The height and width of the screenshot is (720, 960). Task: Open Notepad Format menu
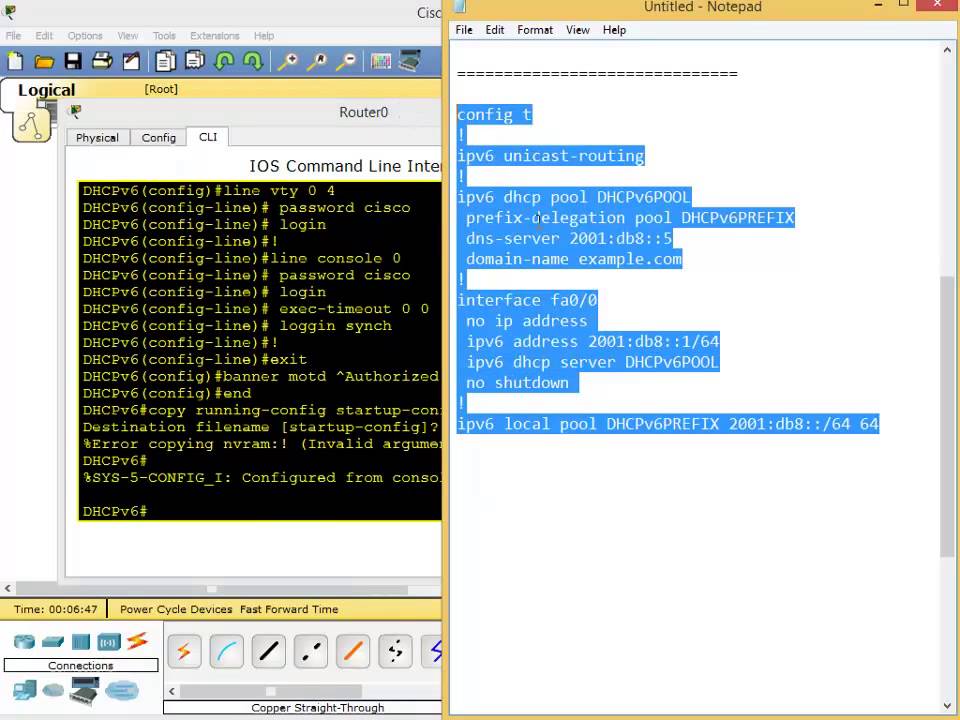pyautogui.click(x=535, y=30)
